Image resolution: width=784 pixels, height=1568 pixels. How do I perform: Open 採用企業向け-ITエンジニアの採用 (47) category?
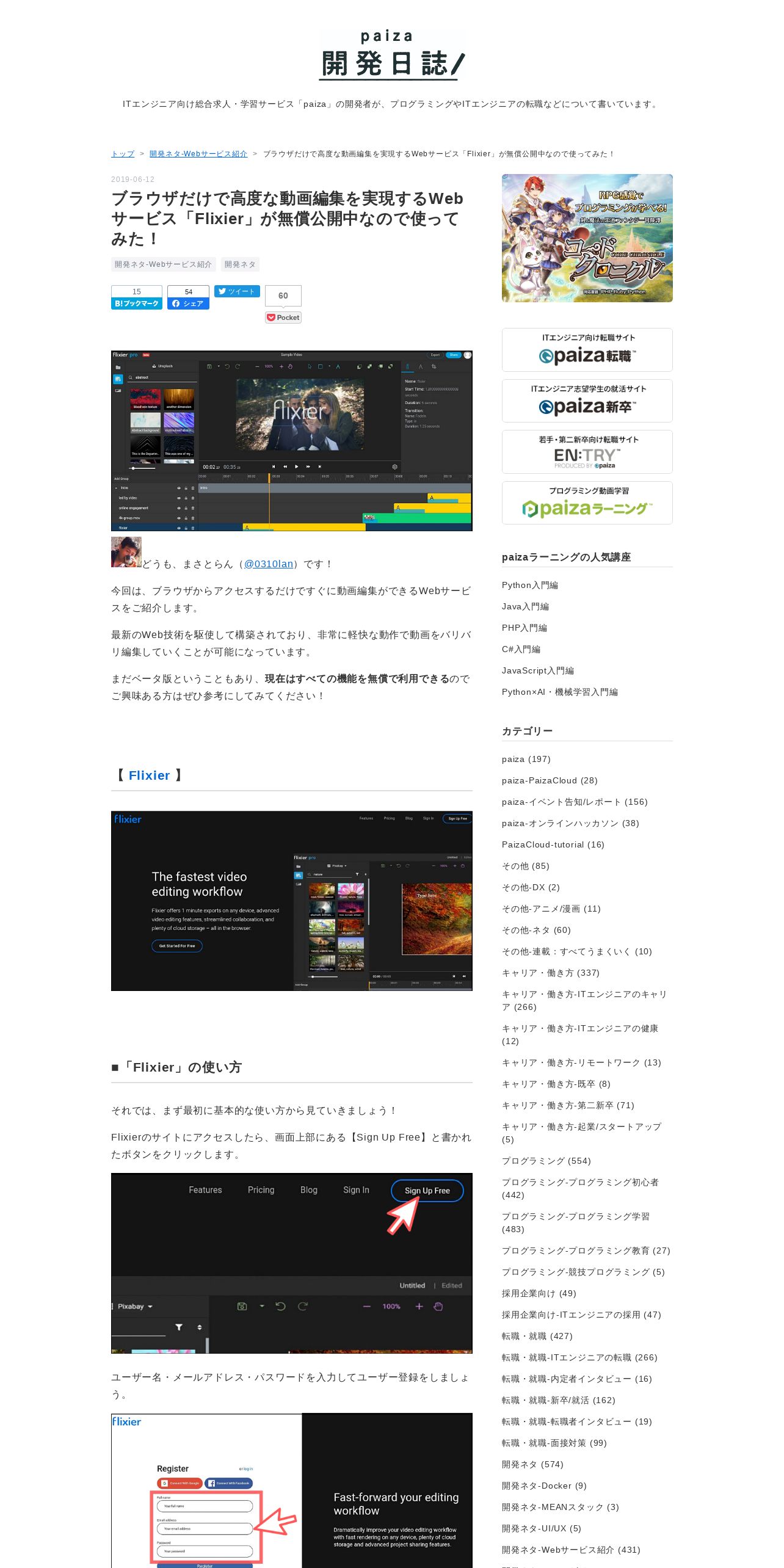581,1315
